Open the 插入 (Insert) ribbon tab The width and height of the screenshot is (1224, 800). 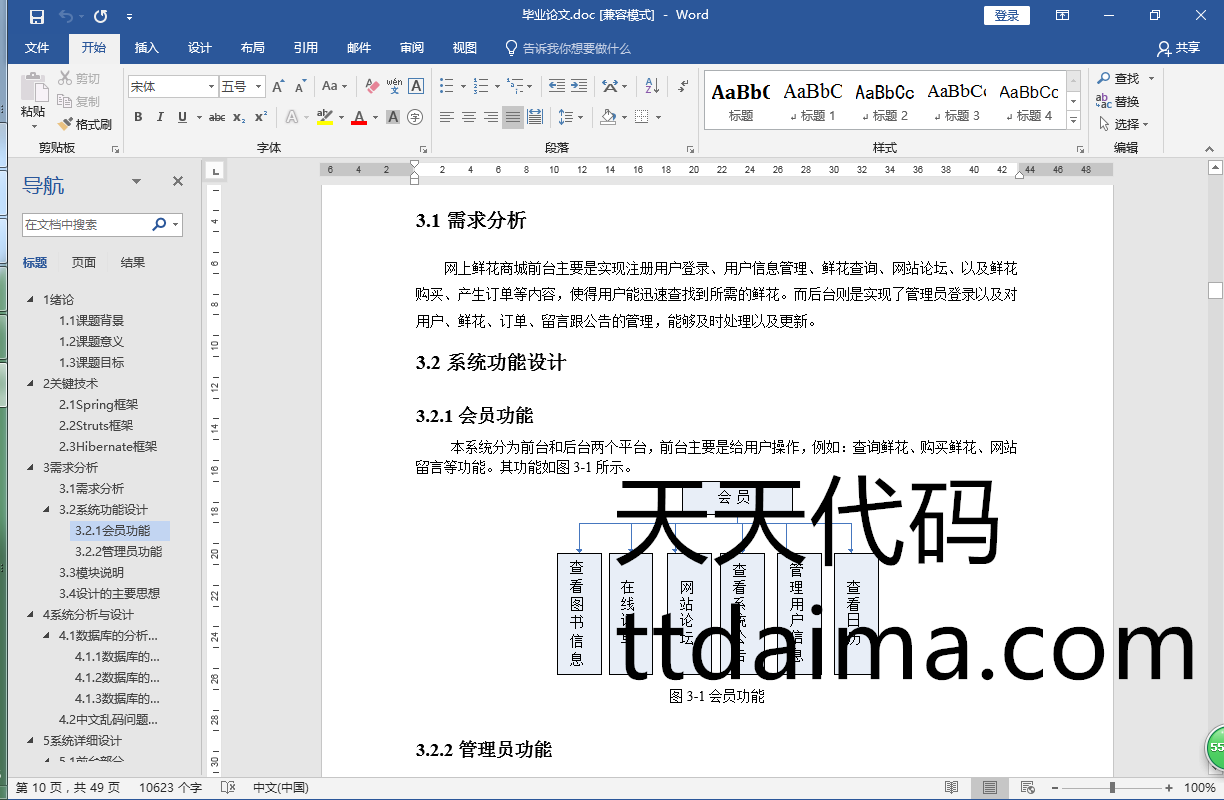(x=147, y=48)
